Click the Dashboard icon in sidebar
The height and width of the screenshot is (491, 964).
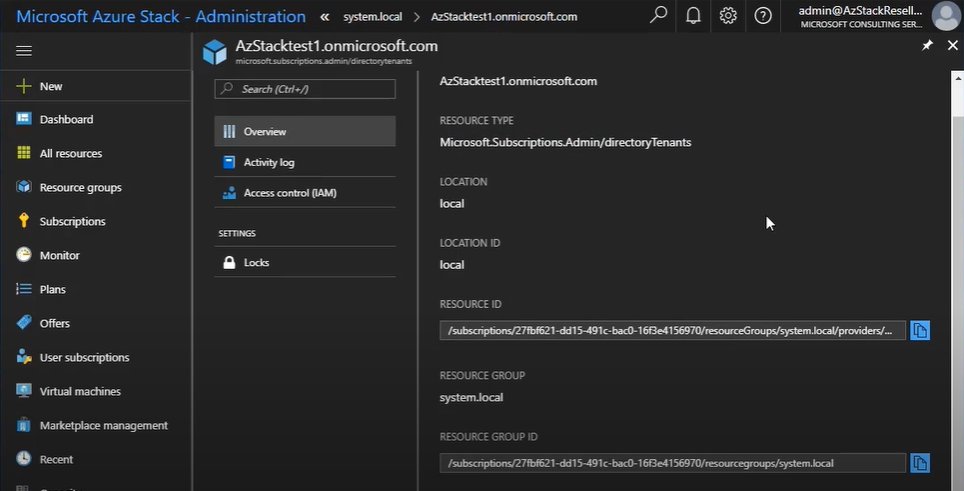23,119
